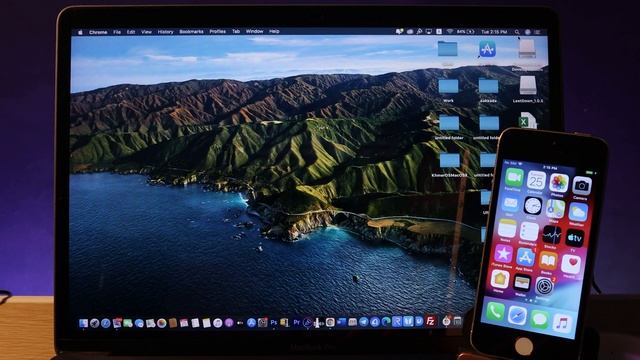Open Control Center in the menu bar
The image size is (640, 360).
(538, 31)
